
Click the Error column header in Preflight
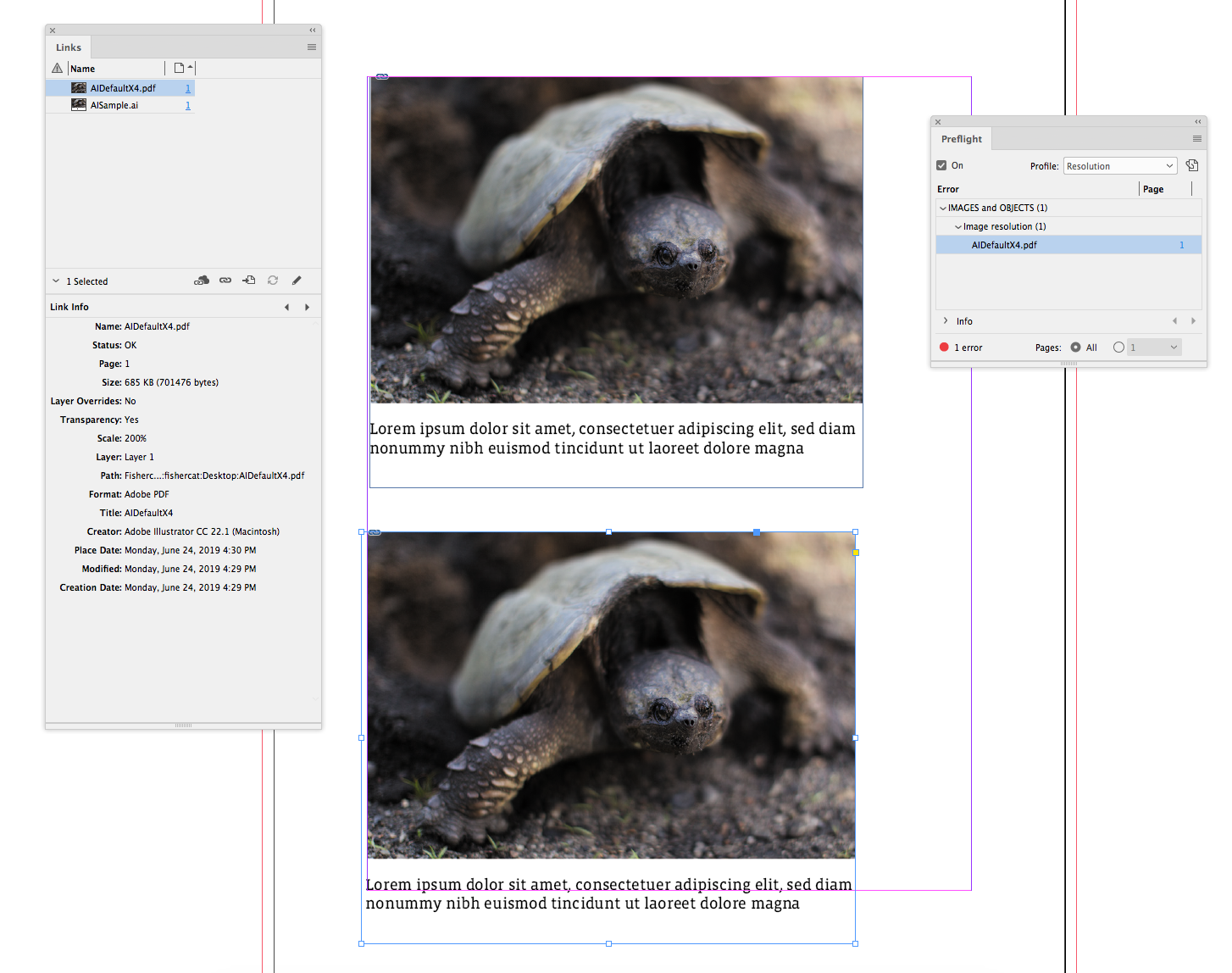[x=948, y=189]
